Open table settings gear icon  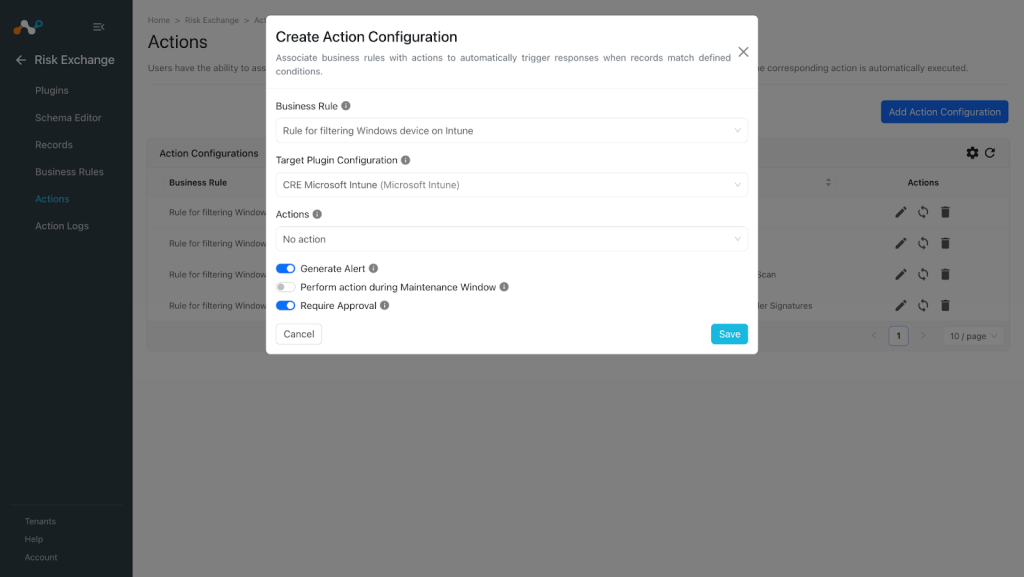972,153
